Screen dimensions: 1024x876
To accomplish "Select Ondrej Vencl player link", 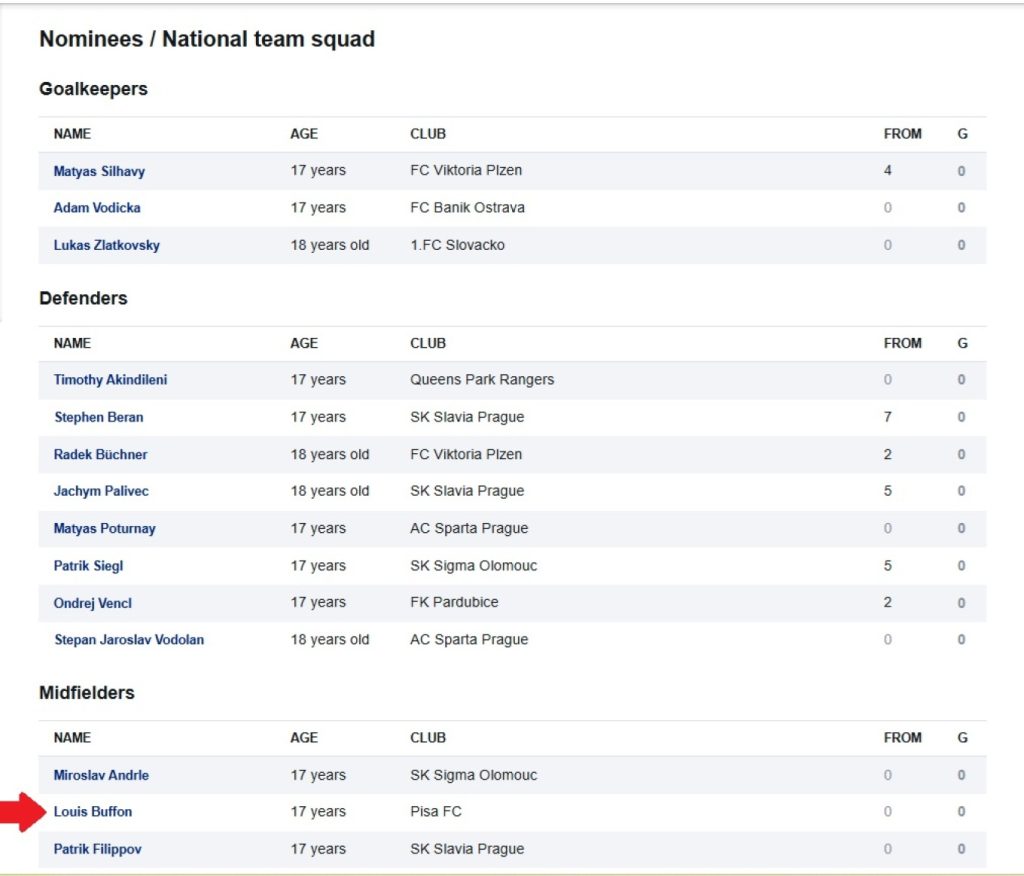I will point(92,603).
